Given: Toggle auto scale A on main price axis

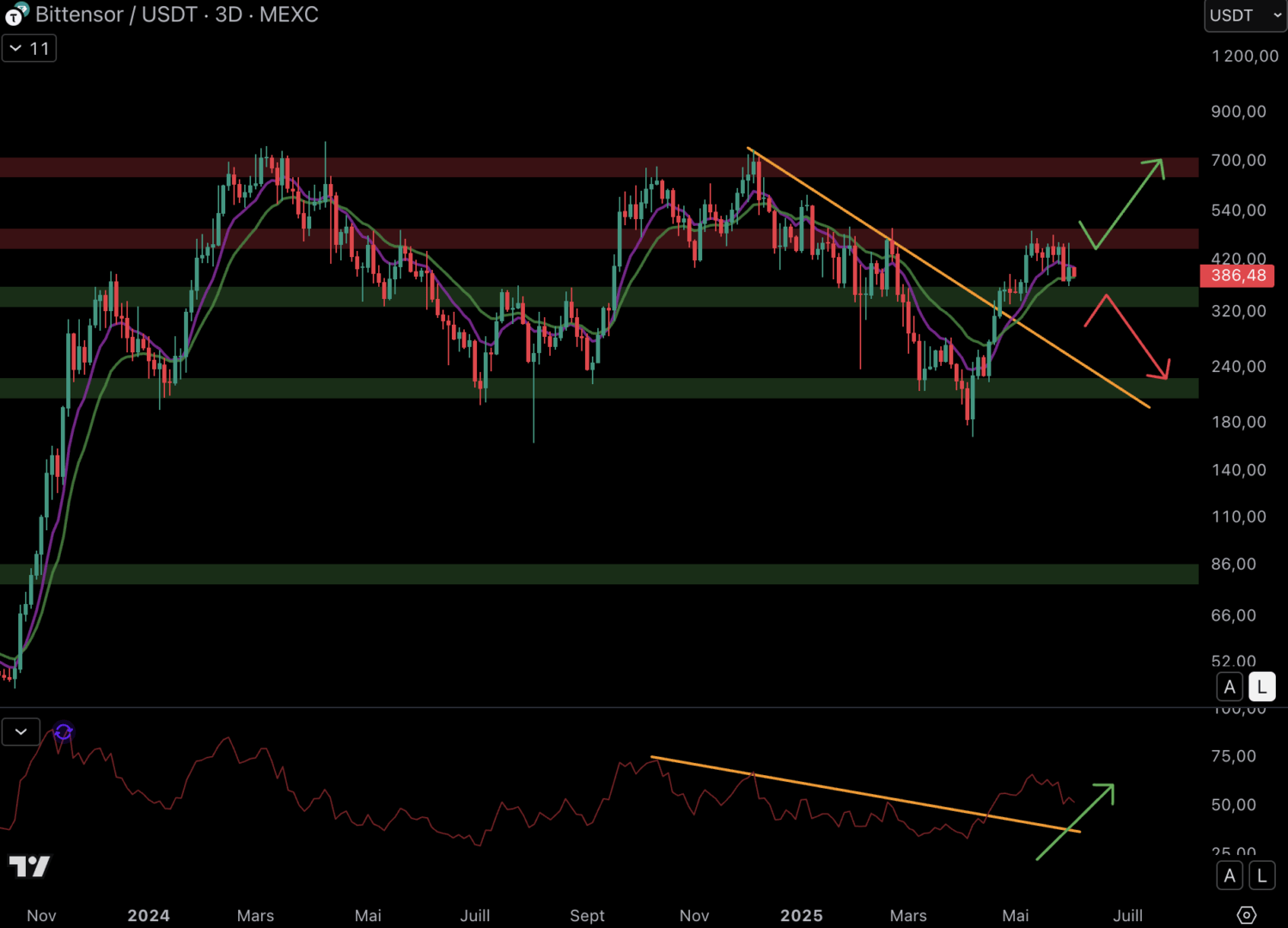Looking at the screenshot, I should [1230, 687].
